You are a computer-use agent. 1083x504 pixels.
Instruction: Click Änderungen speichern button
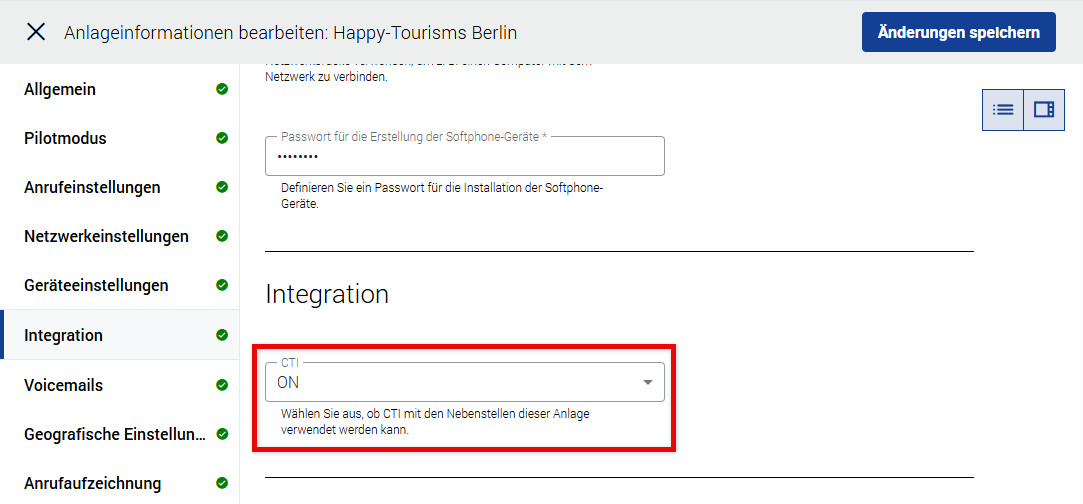point(958,32)
